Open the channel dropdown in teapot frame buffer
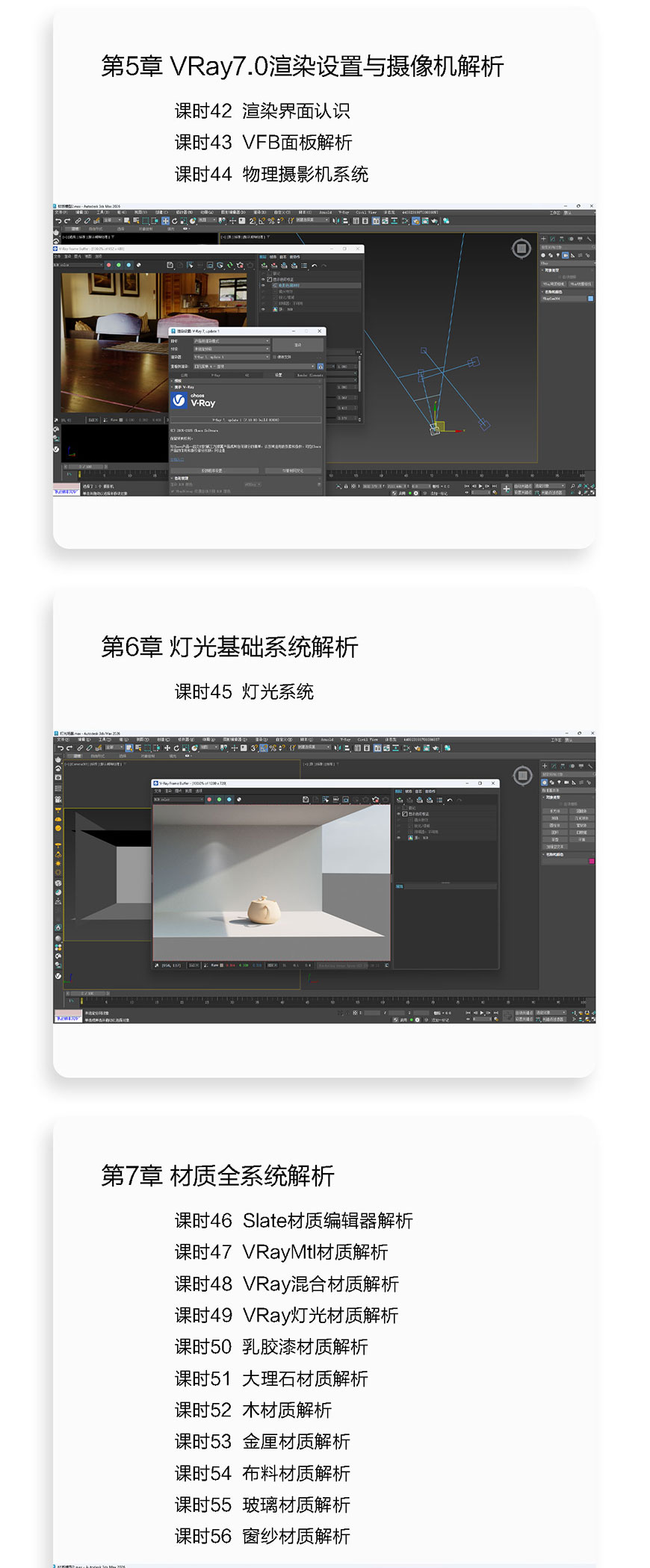 click(179, 800)
